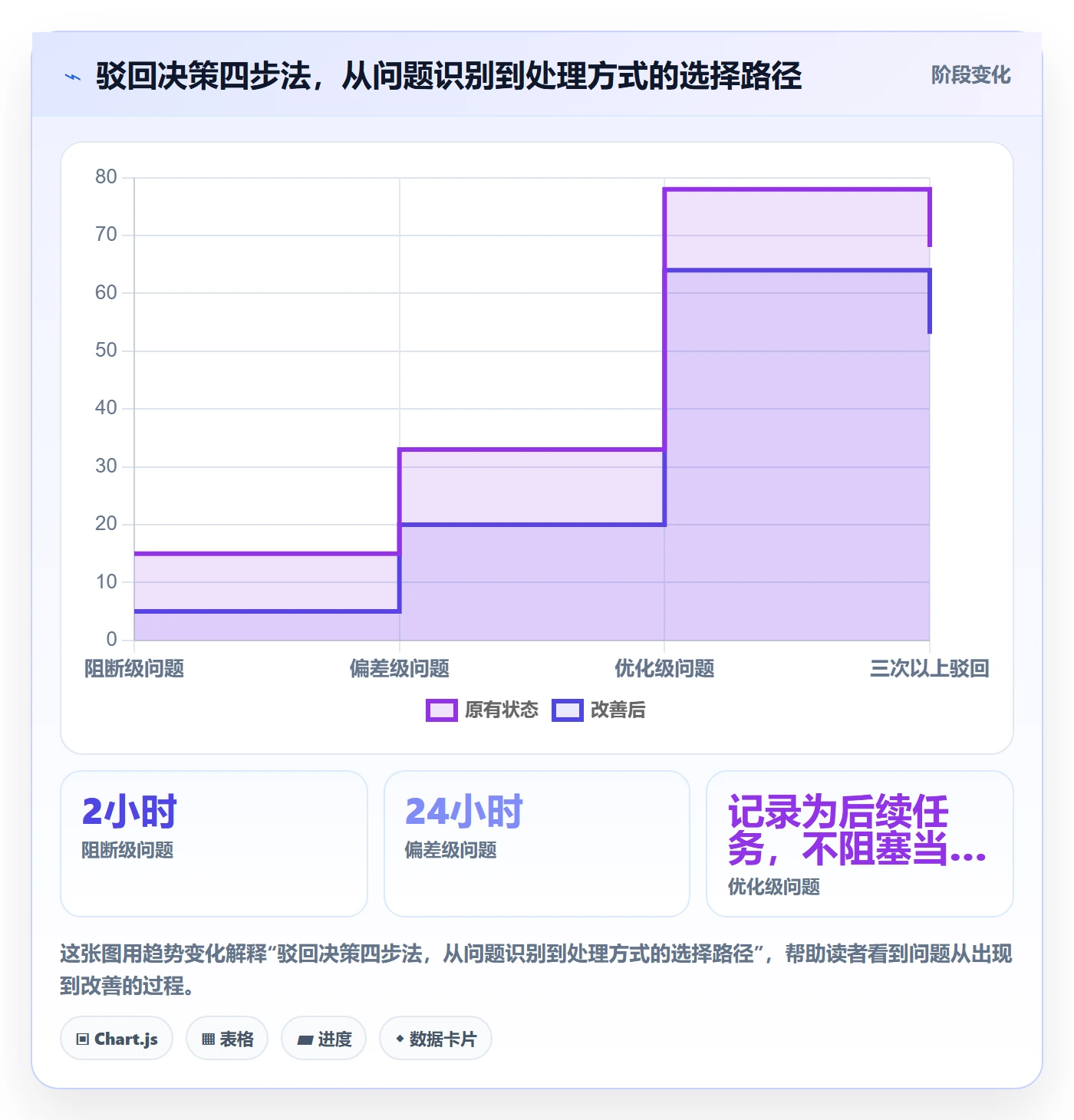The image size is (1074, 1120).
Task: Select the 进度 tag chip
Action: pyautogui.click(x=324, y=1039)
